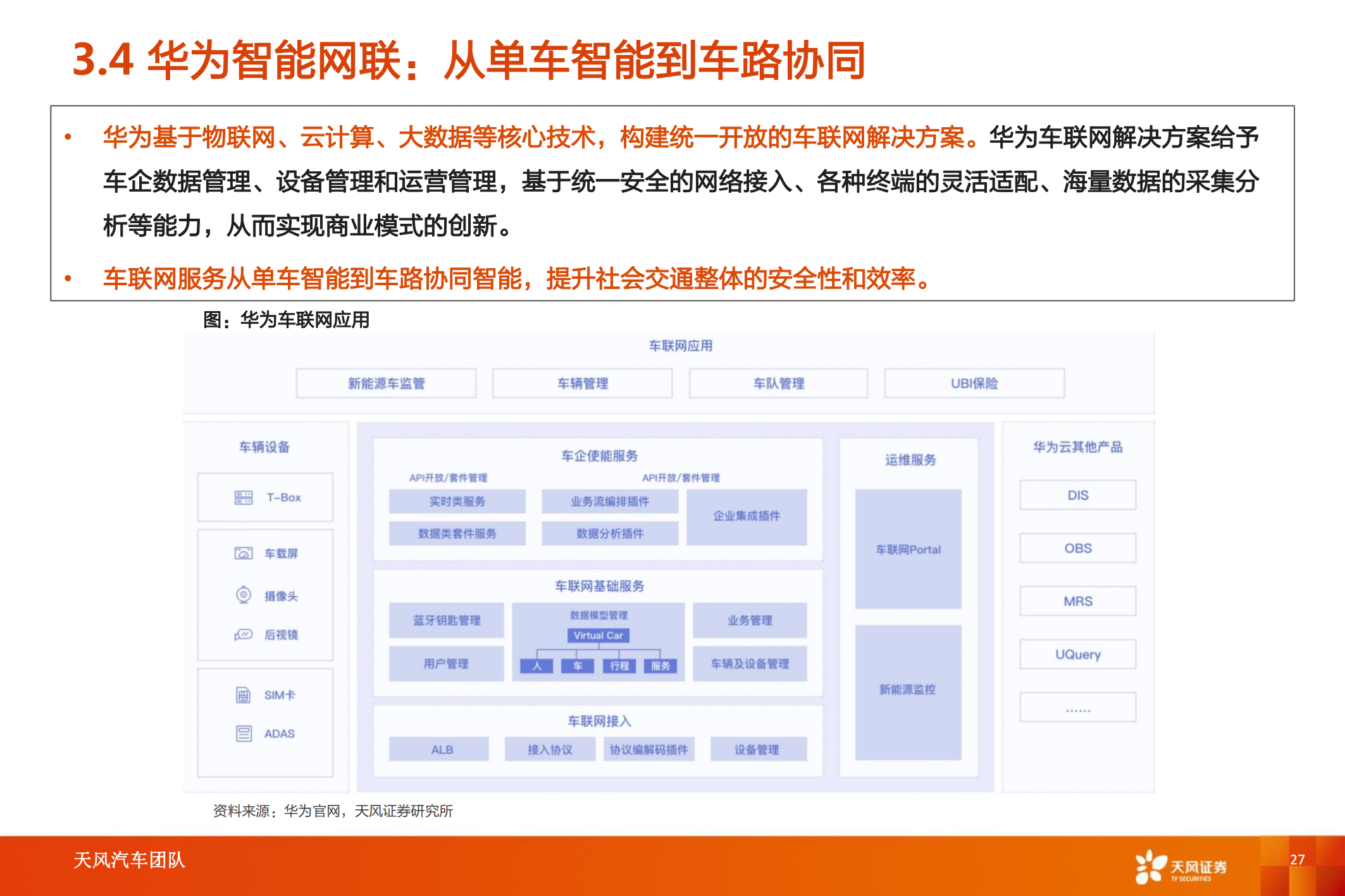Click the 天风证券 logo
The width and height of the screenshot is (1345, 896).
[x=1181, y=866]
